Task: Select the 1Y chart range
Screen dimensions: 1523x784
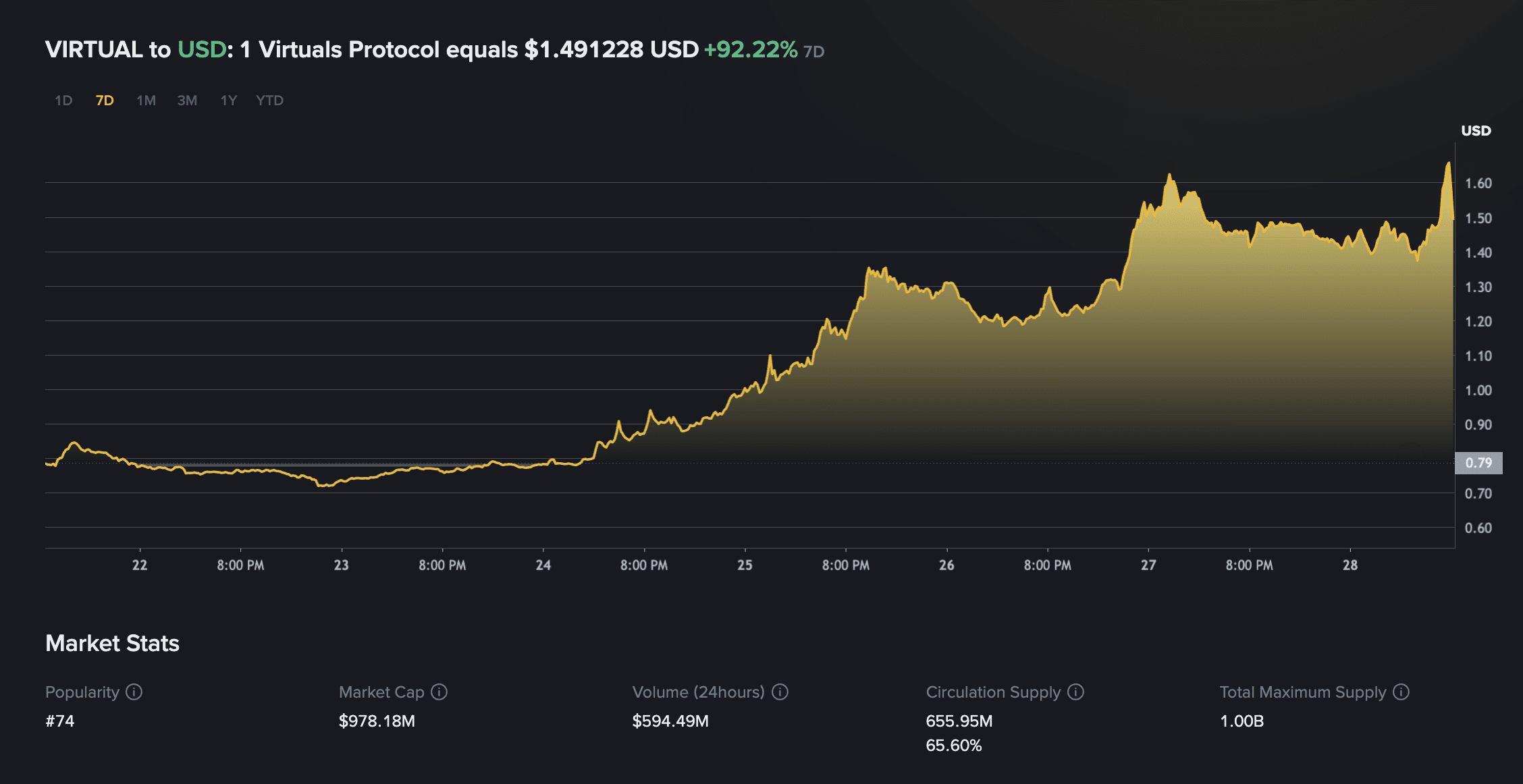Action: tap(229, 101)
